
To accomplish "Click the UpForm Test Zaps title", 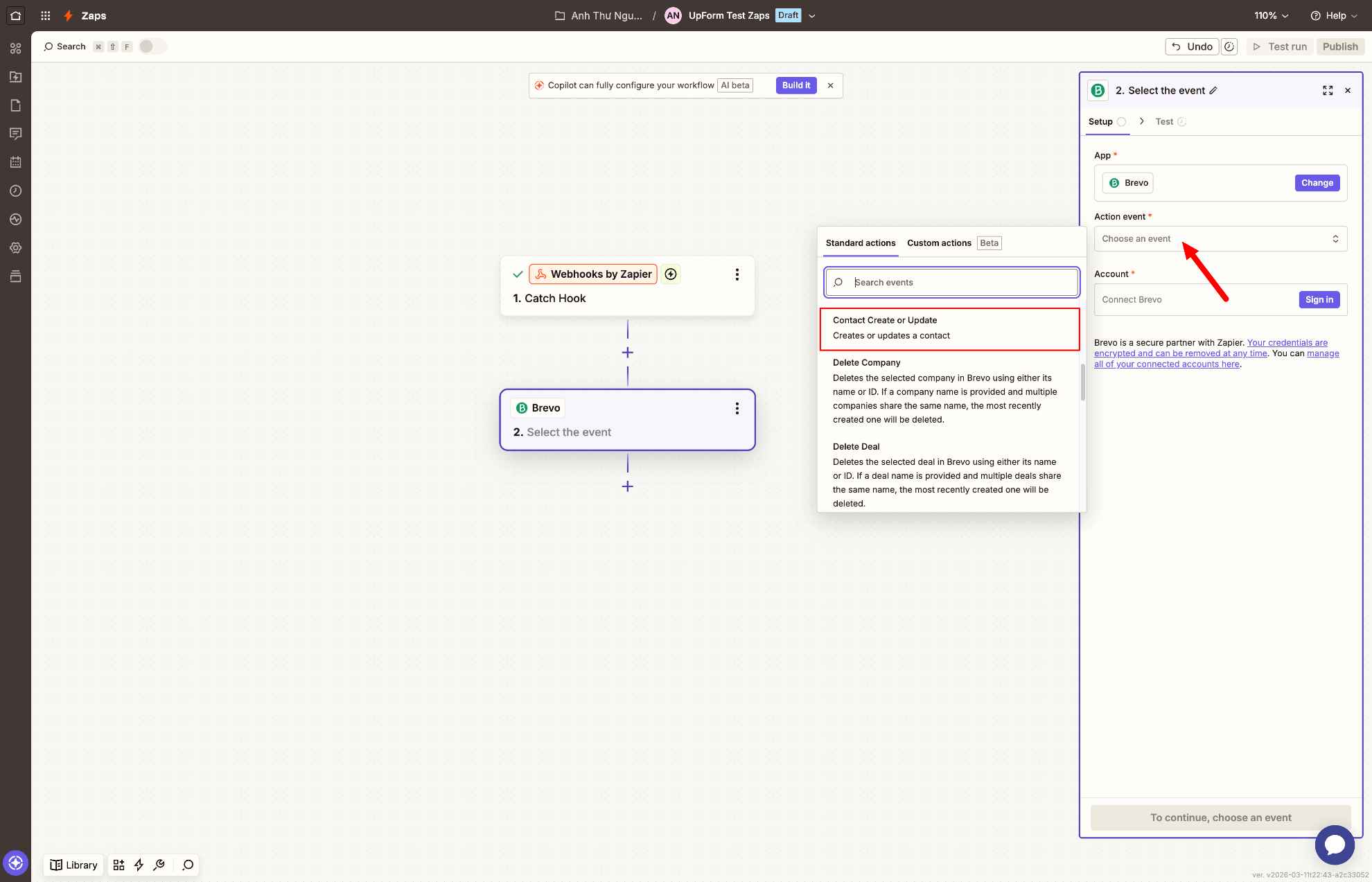I will pos(729,15).
